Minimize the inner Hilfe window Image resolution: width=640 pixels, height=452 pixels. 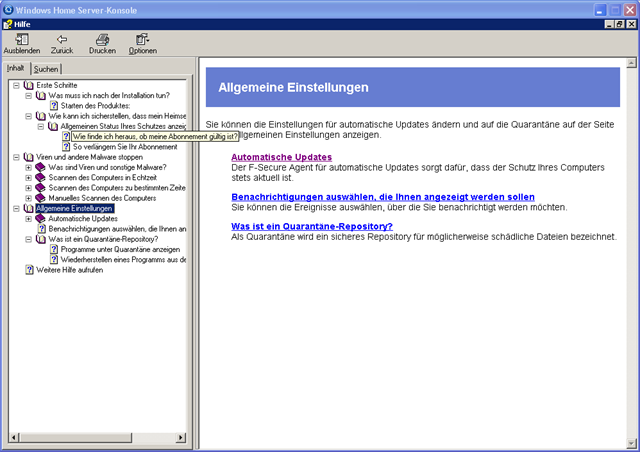pos(609,24)
